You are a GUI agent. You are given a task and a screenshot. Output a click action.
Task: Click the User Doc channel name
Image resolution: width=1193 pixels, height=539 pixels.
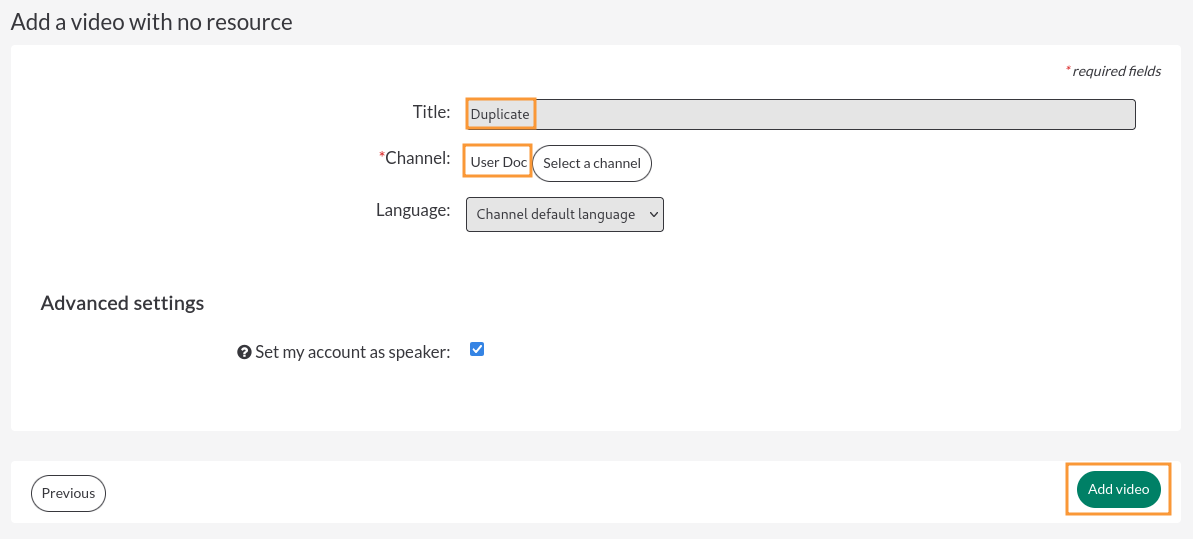(499, 162)
